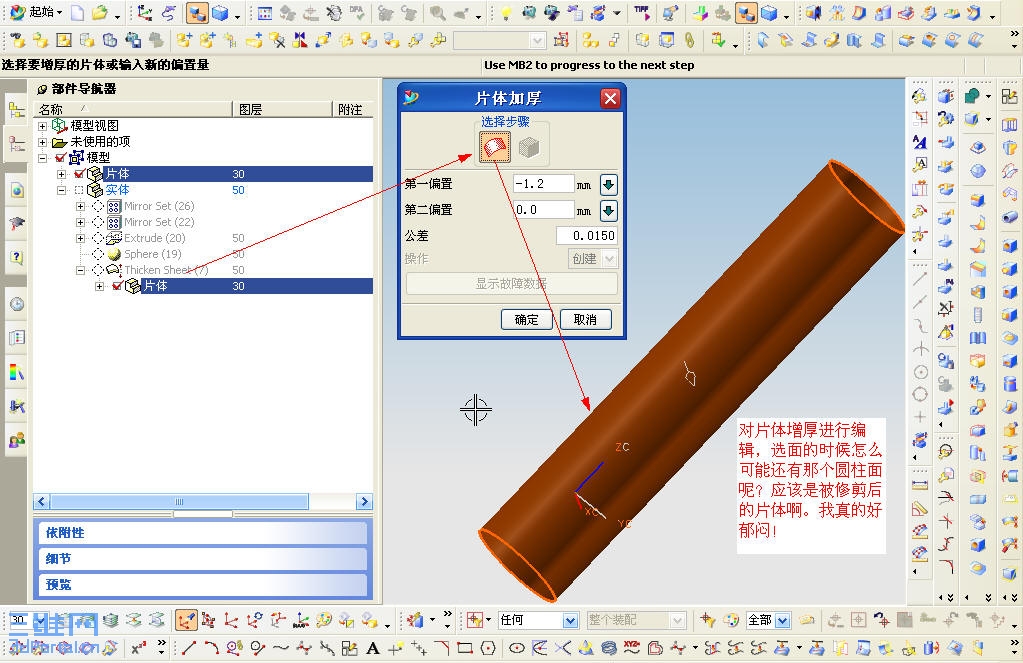
Task: Expand the Mirror Set (26) node
Action: click(80, 206)
